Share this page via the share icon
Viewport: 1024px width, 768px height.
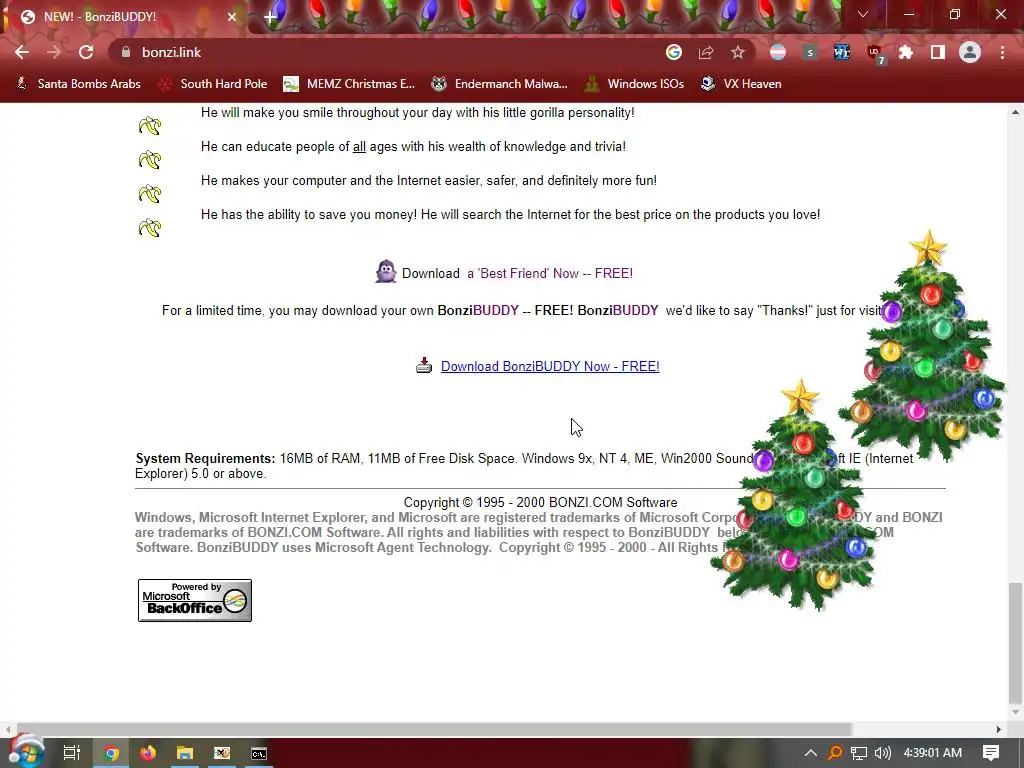pos(706,52)
